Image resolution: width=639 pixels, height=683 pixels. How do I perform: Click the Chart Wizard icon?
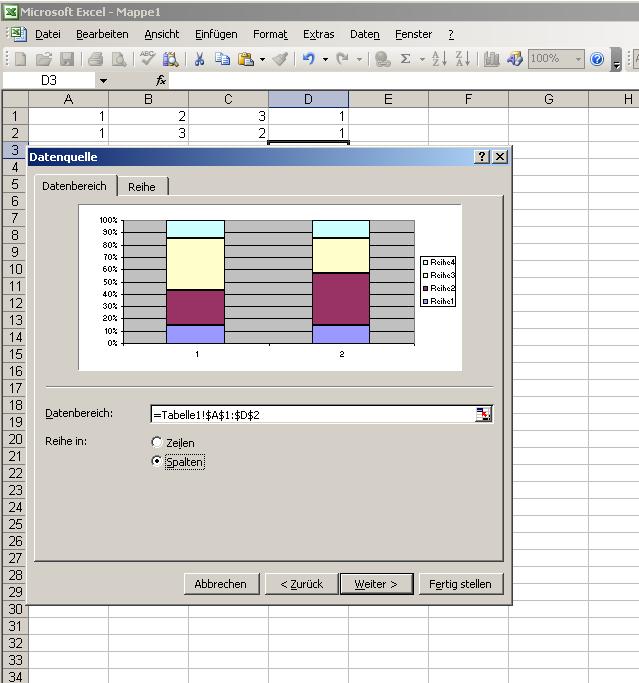[x=491, y=59]
